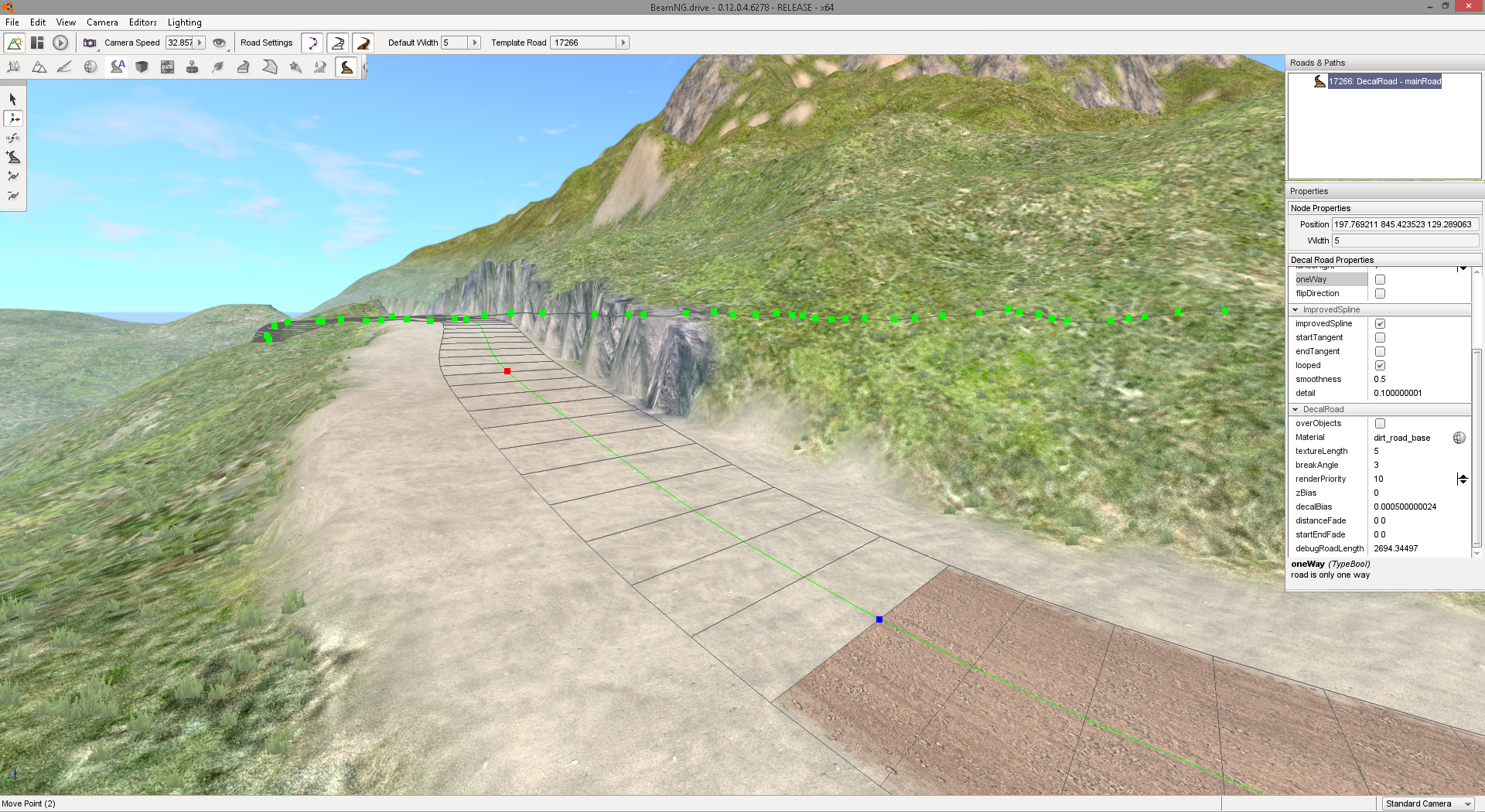Choose the Scale Point tool in the left toolbar
Viewport: 1485px width, 812px height.
click(13, 138)
